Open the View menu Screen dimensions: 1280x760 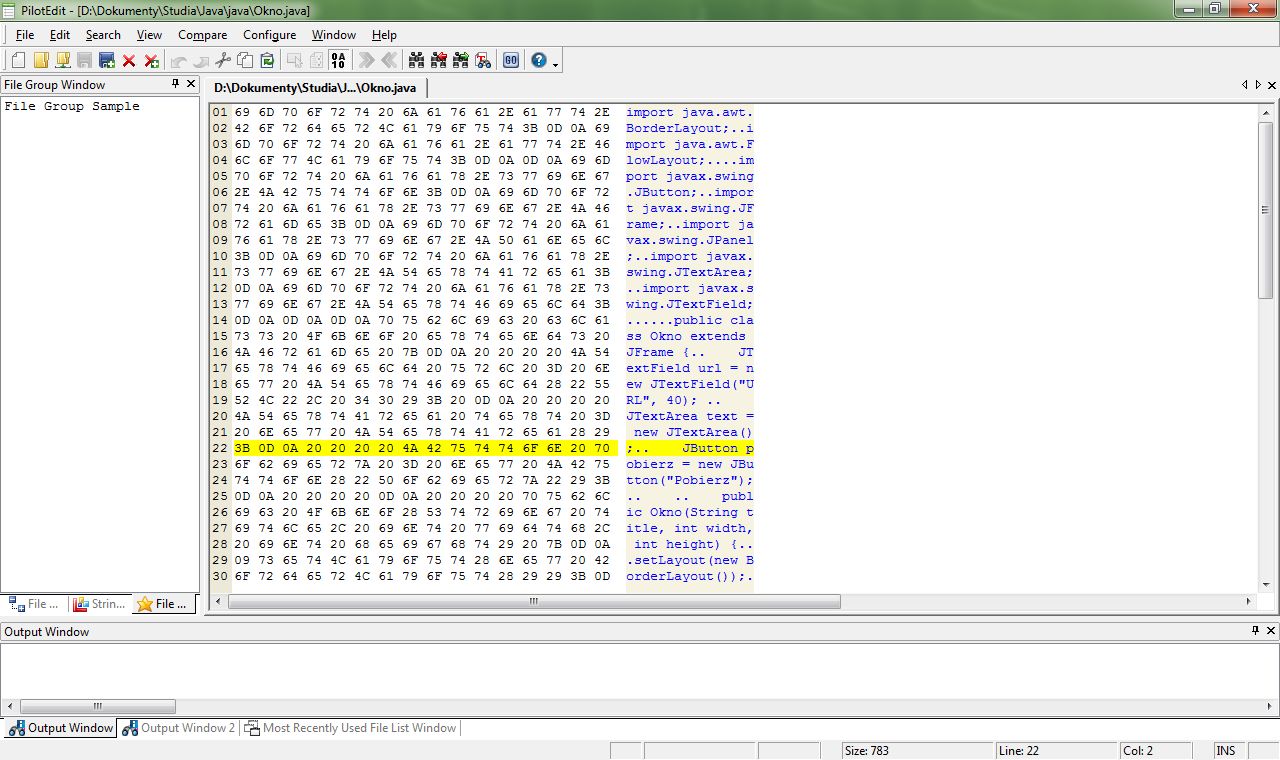149,34
